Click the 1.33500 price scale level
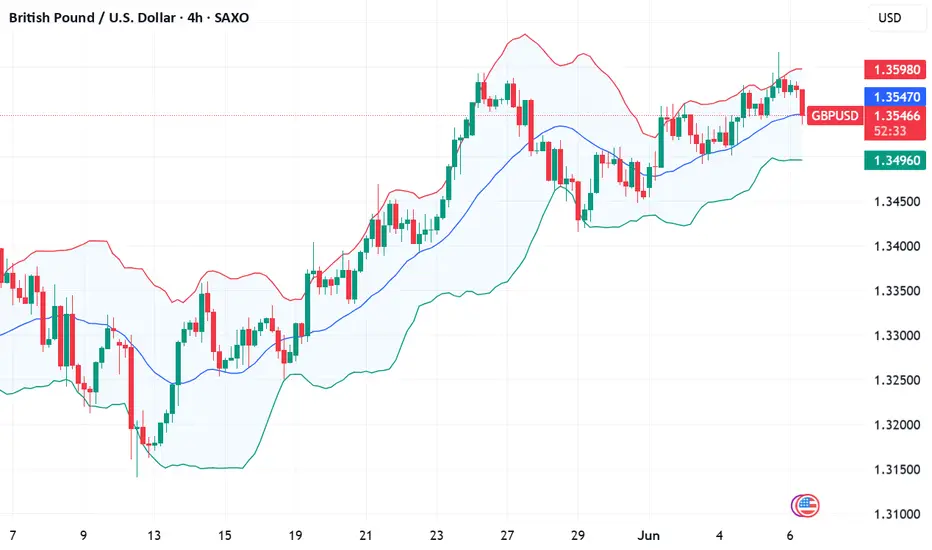 click(x=896, y=291)
